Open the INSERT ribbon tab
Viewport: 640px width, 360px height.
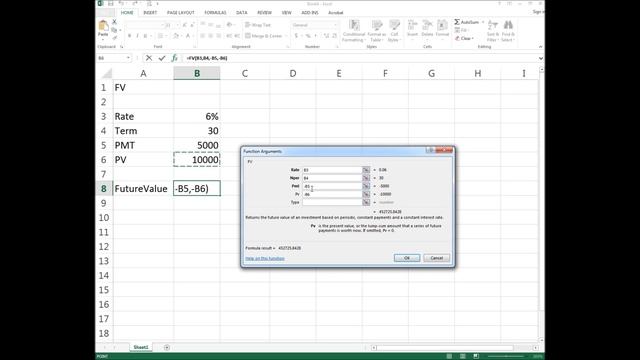click(x=150, y=13)
